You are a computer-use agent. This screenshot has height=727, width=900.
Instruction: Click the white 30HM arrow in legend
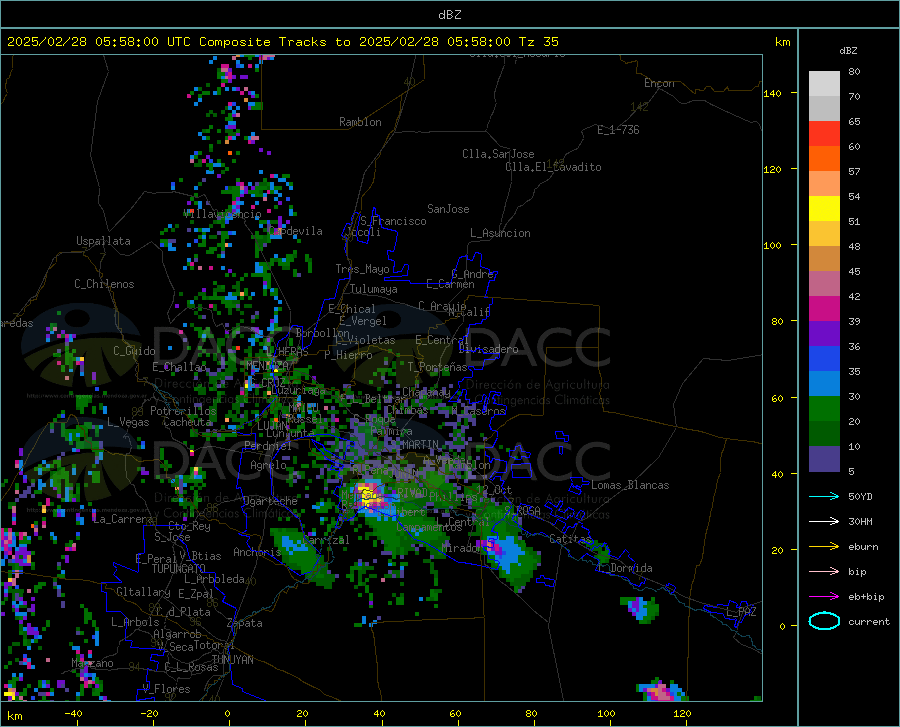[824, 522]
